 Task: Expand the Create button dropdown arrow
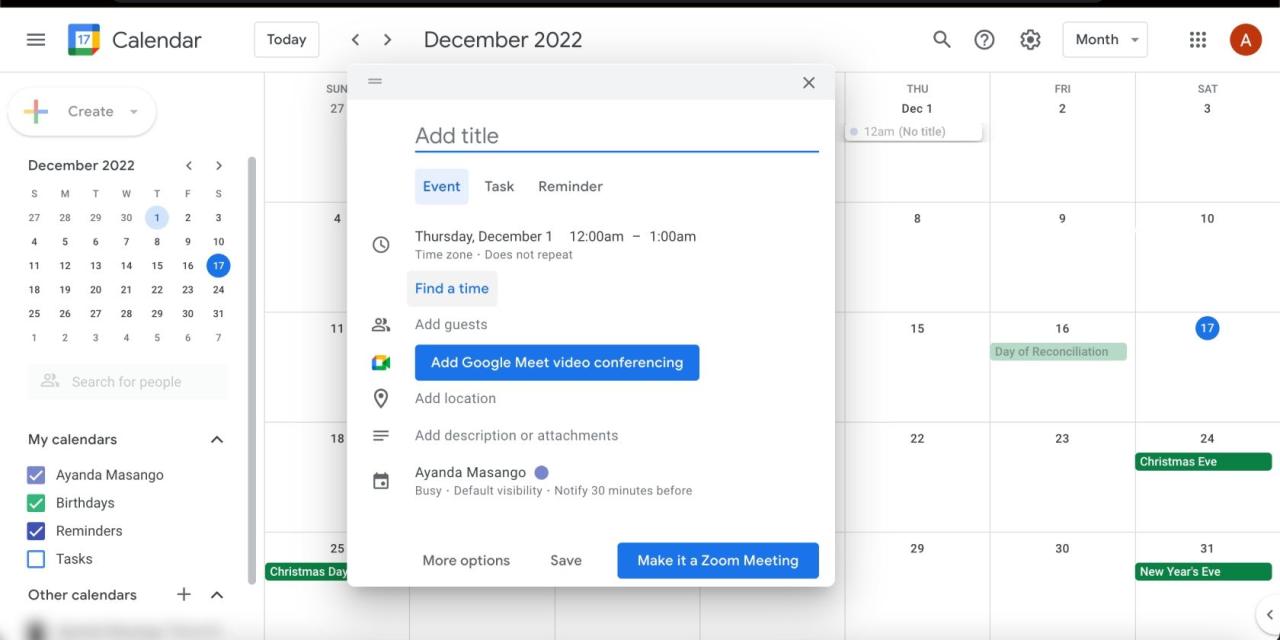point(134,112)
